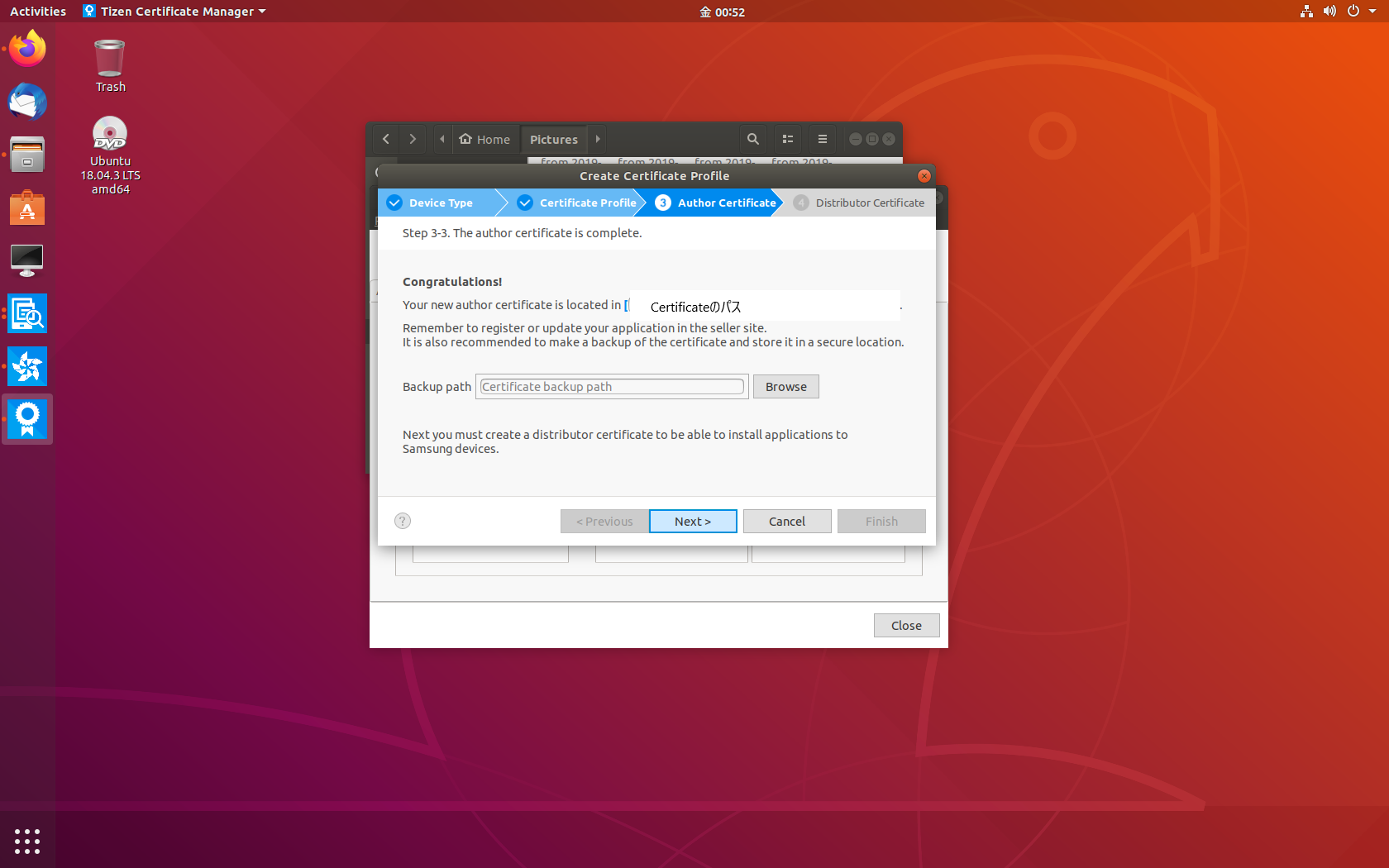1389x868 pixels.
Task: Click the help question mark icon
Action: (403, 521)
